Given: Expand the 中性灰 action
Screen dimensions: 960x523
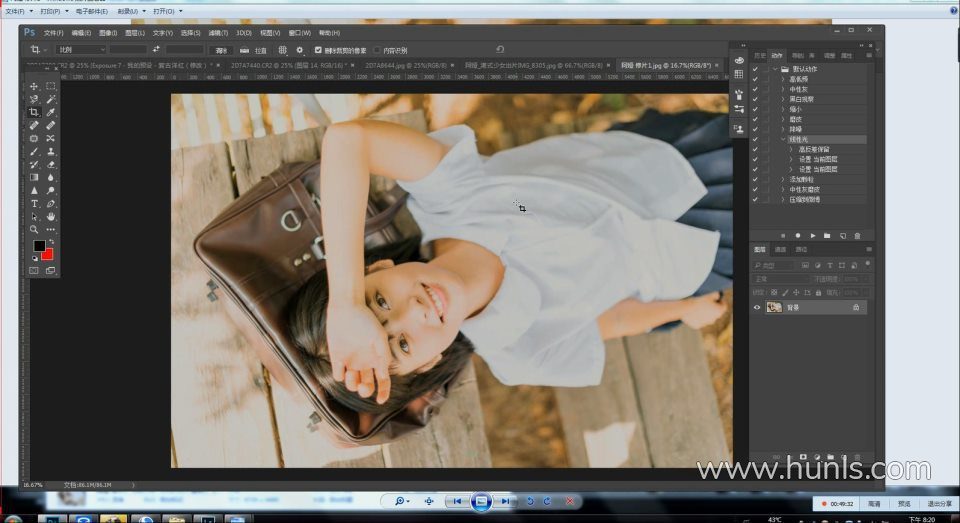Looking at the screenshot, I should point(783,89).
